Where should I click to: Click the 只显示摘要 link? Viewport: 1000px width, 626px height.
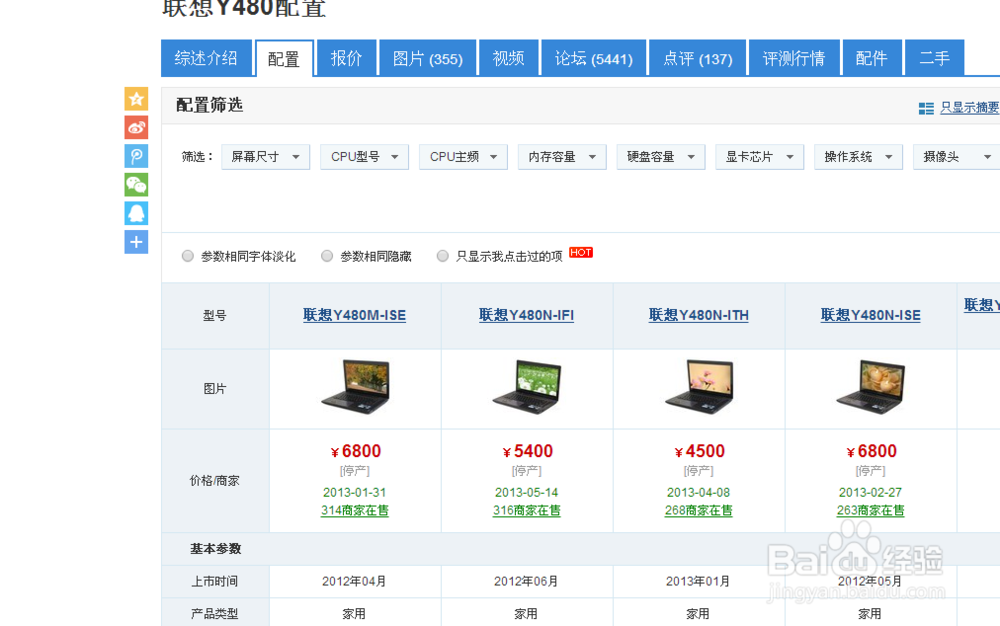969,108
